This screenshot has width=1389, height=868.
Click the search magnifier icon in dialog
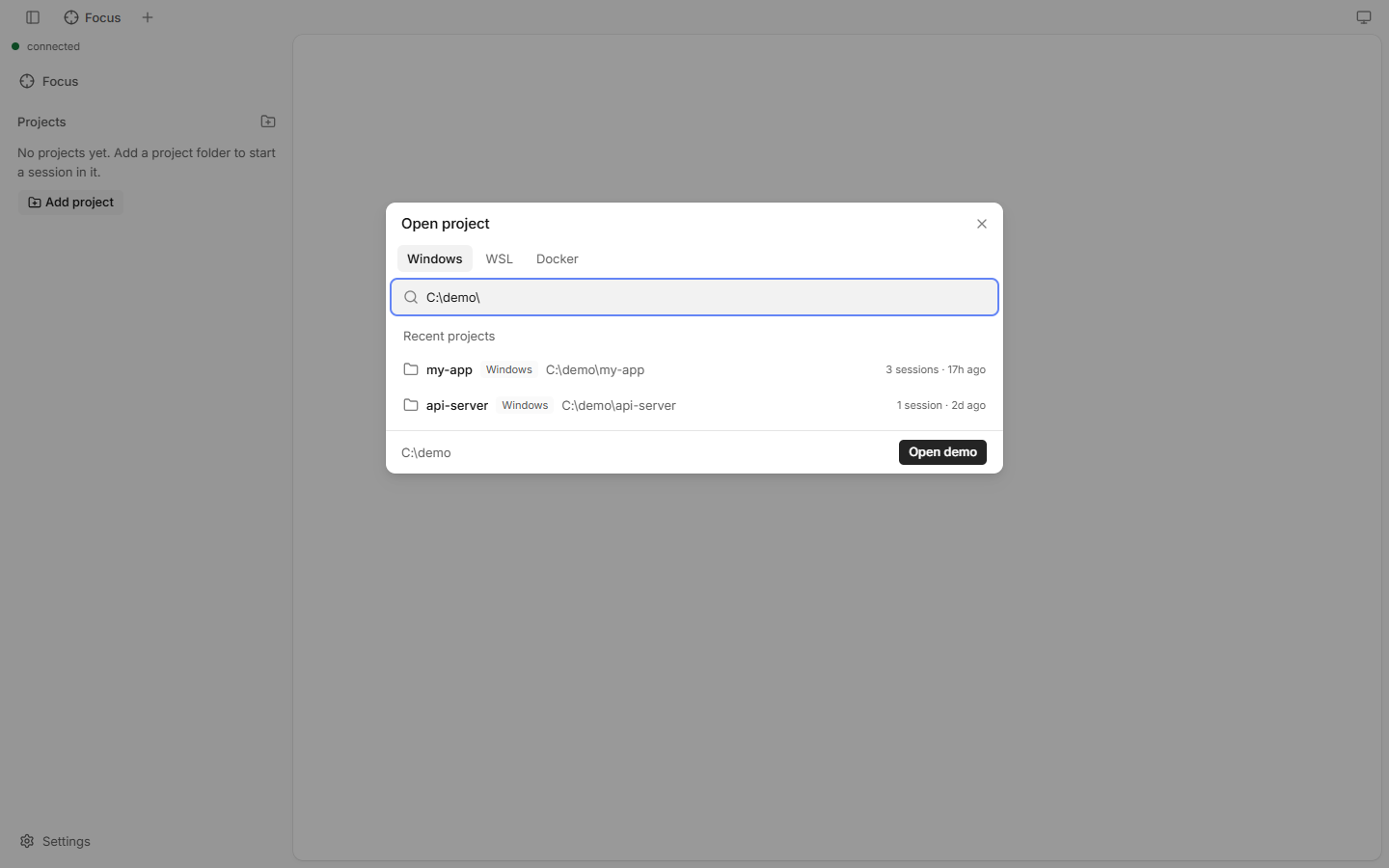pyautogui.click(x=411, y=297)
